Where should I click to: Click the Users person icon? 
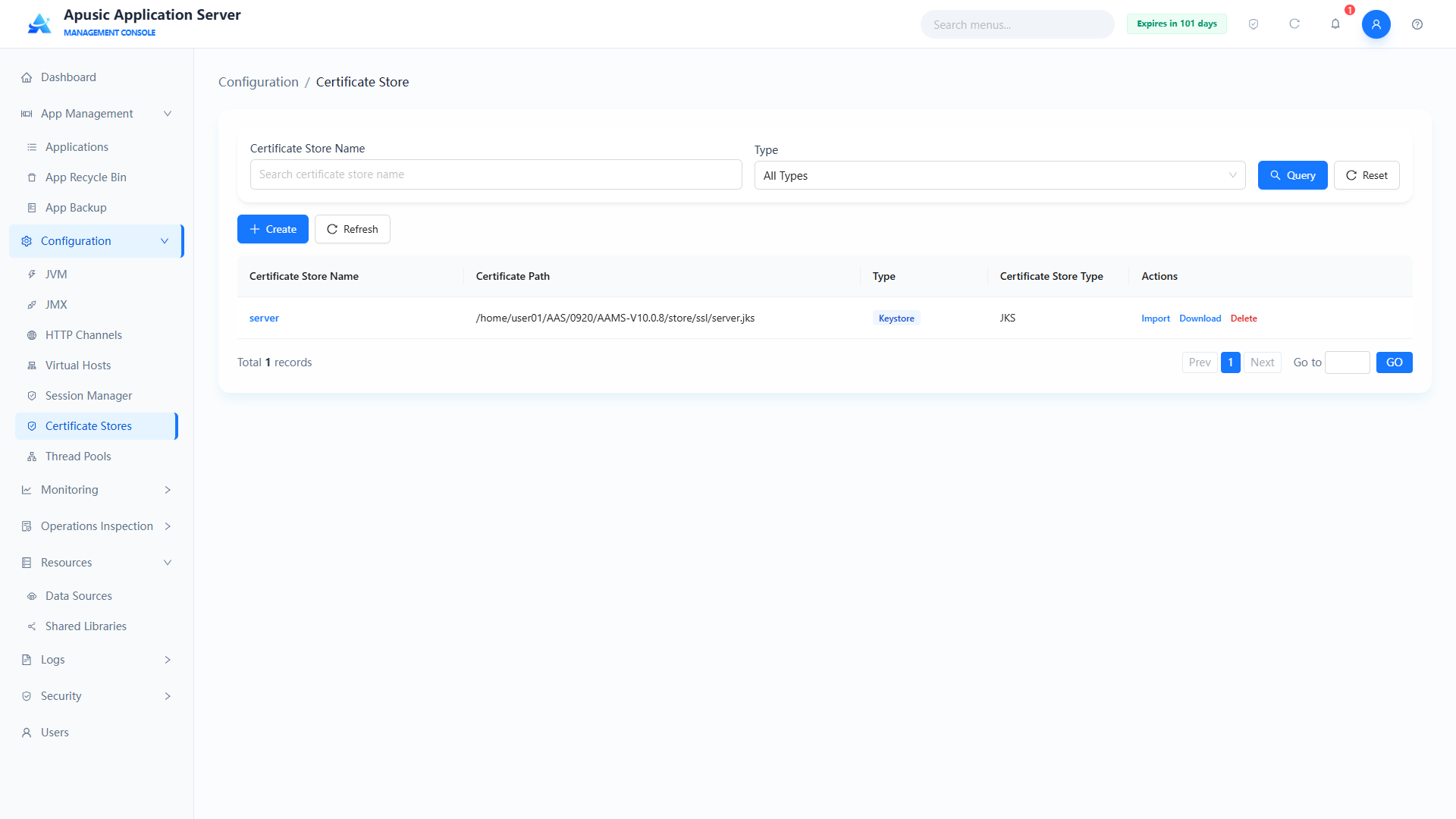(x=27, y=733)
